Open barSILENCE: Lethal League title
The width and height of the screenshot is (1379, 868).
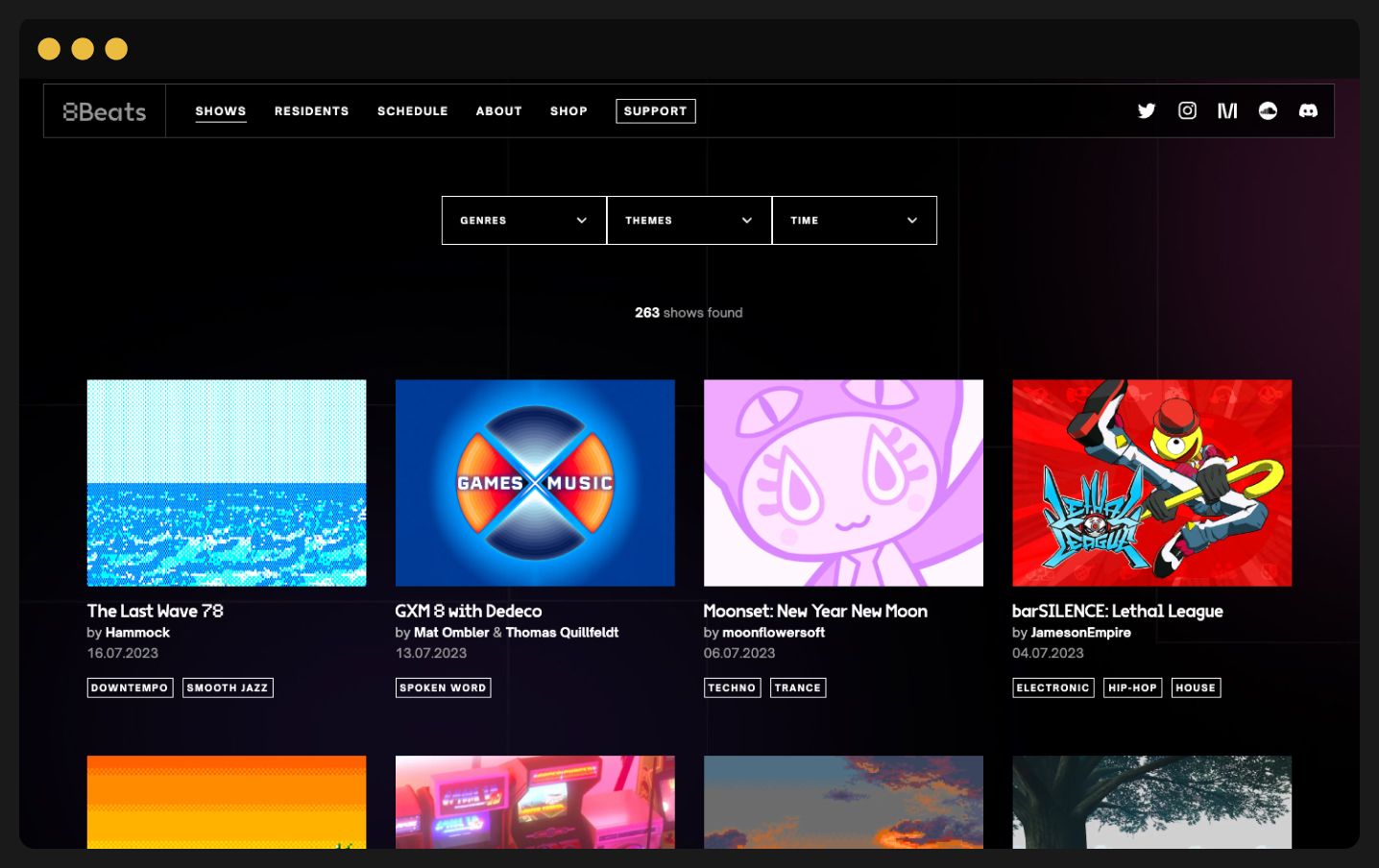(x=1118, y=611)
